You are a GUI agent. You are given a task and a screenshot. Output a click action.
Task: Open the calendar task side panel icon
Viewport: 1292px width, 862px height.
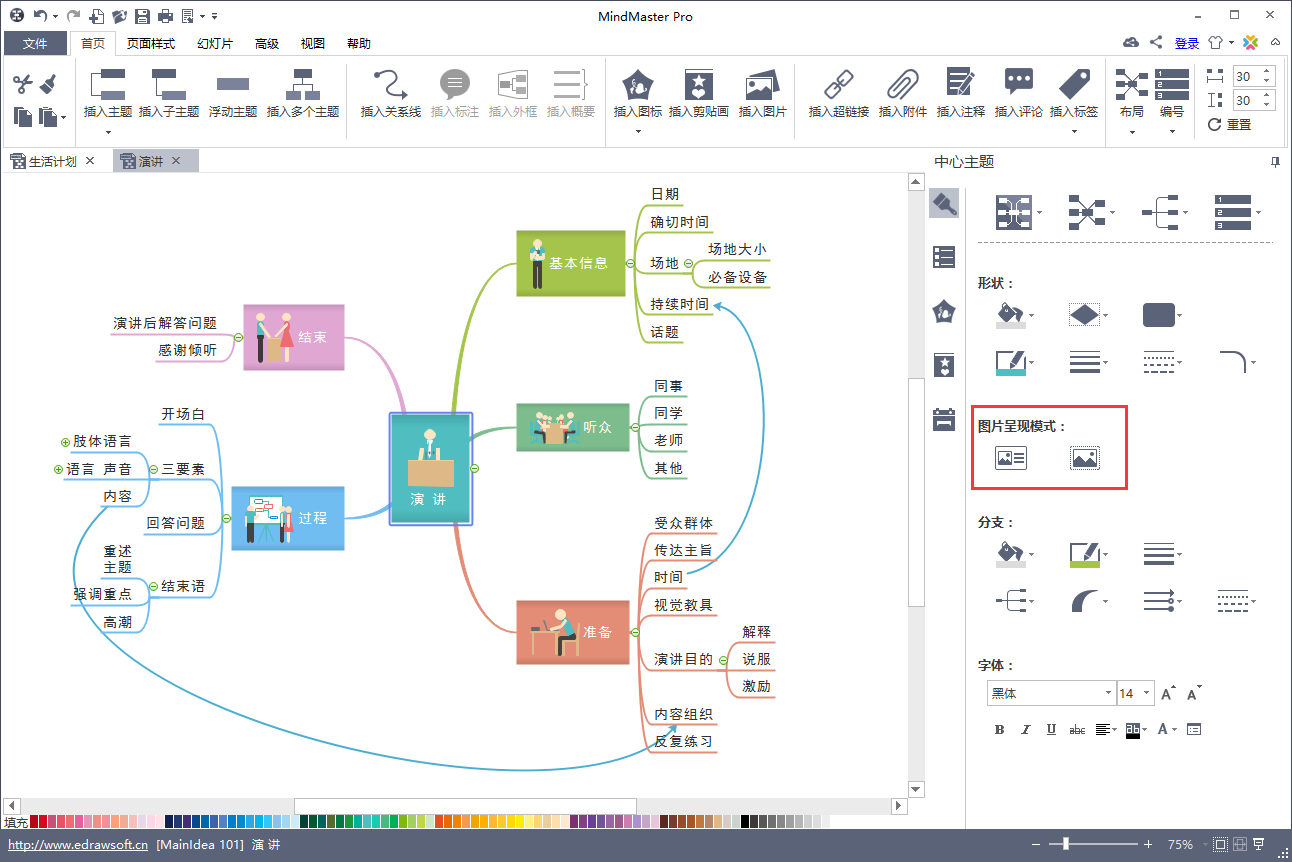click(x=944, y=419)
